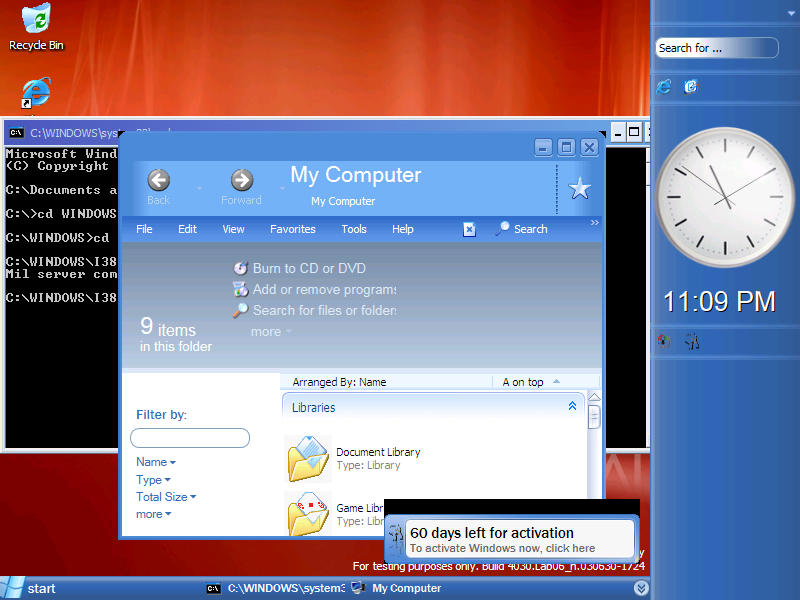Screen dimensions: 800x600
Task: Open the Favorites menu
Action: (293, 230)
